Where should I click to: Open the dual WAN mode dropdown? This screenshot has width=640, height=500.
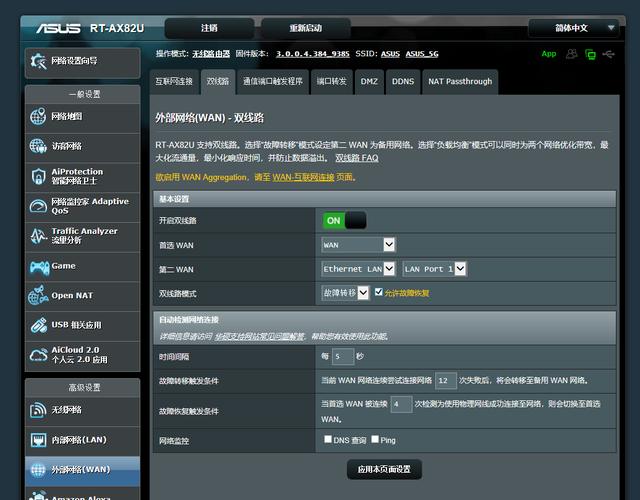click(345, 293)
